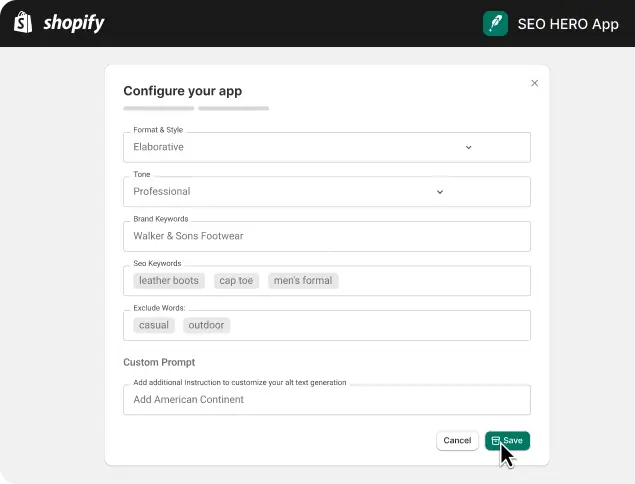Click the Shopify bag logo icon
The height and width of the screenshot is (484, 635).
pyautogui.click(x=23, y=22)
